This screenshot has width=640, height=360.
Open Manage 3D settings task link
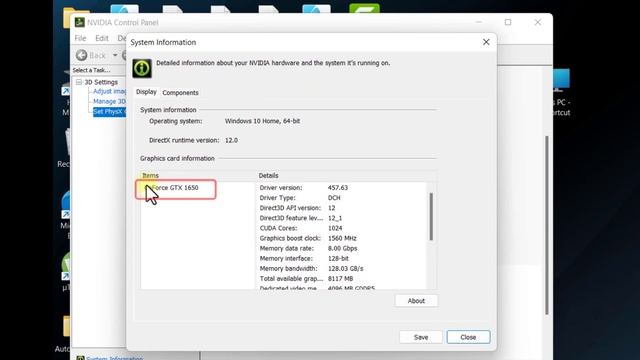(109, 101)
